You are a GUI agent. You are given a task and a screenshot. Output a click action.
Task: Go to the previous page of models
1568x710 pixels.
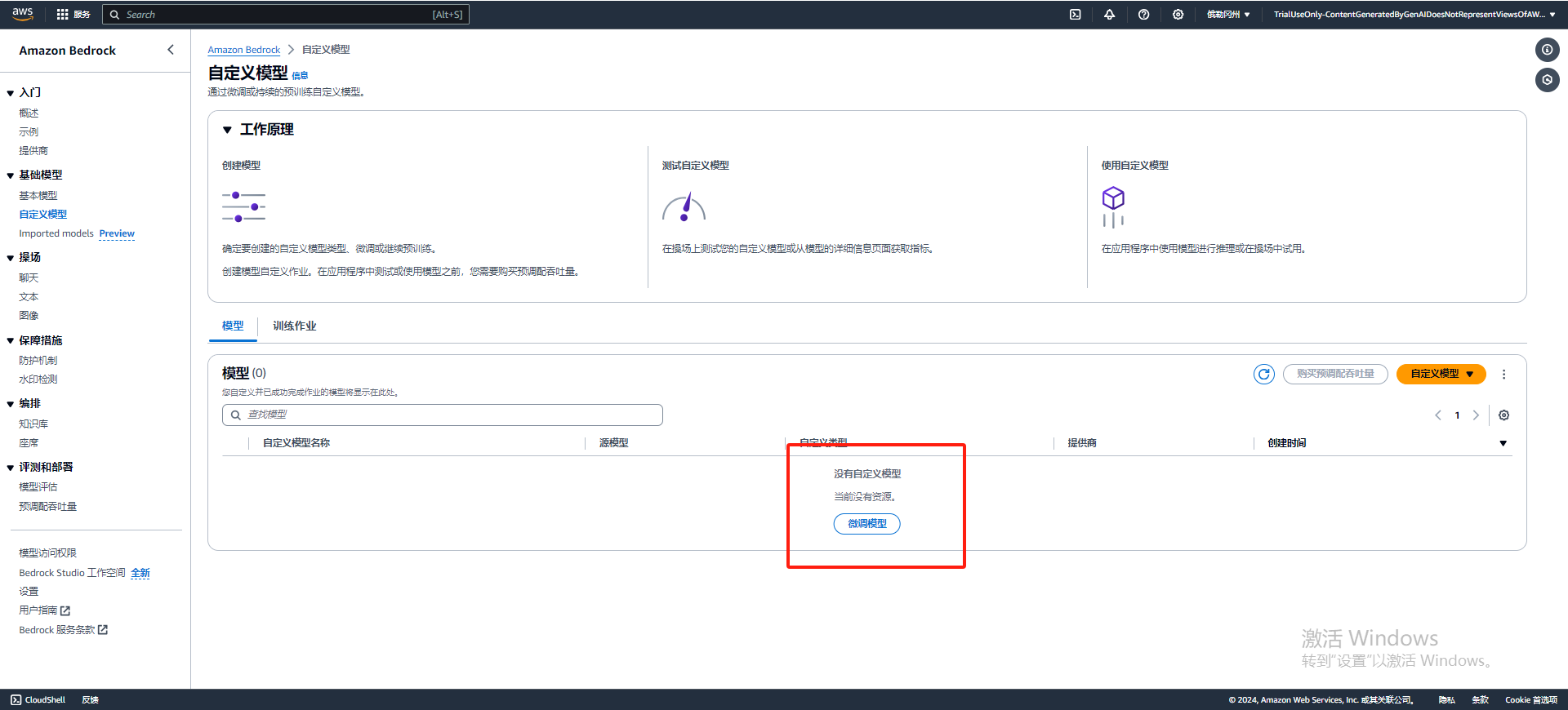[1438, 415]
